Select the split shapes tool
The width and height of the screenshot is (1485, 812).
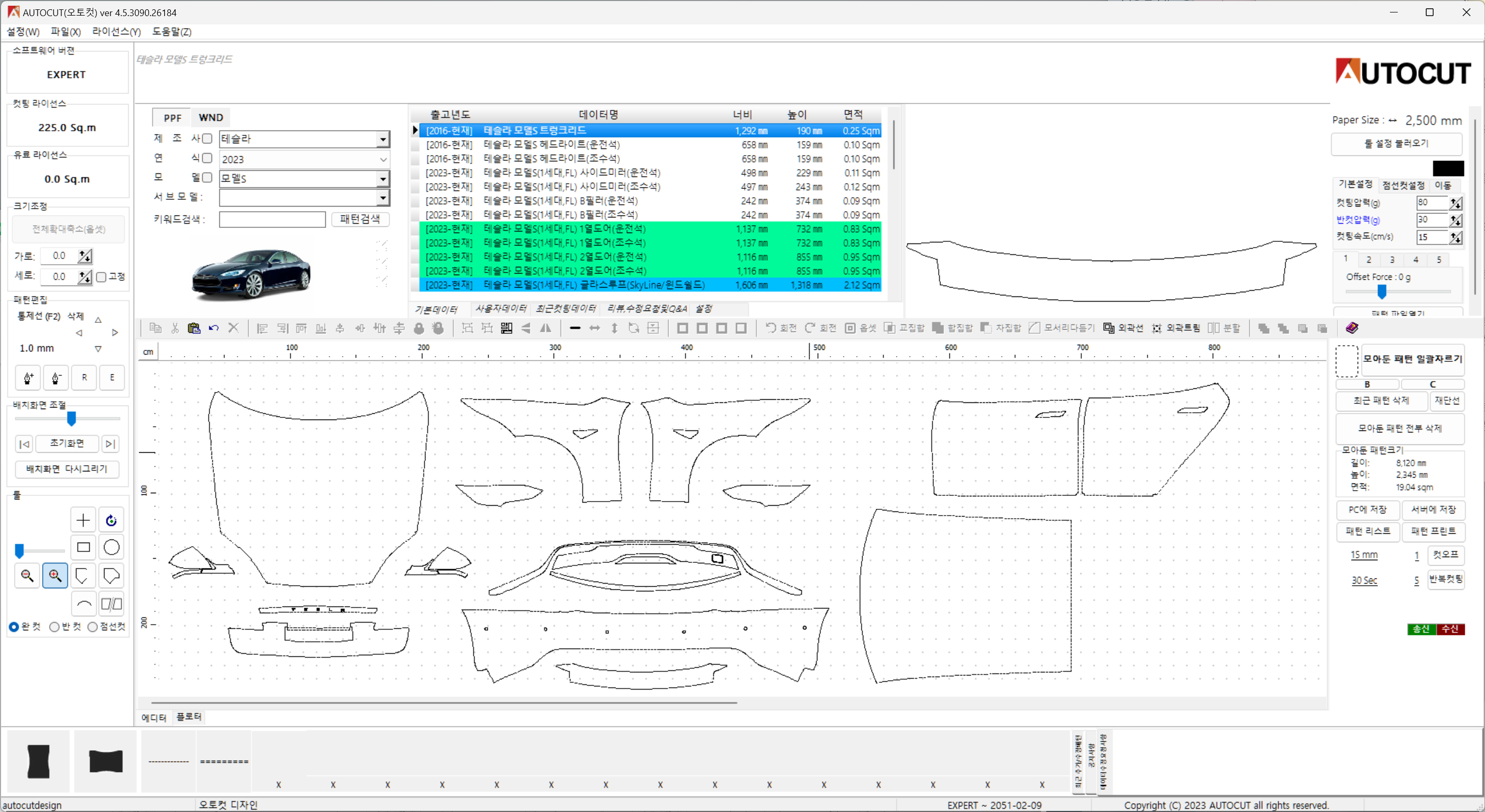click(111, 604)
